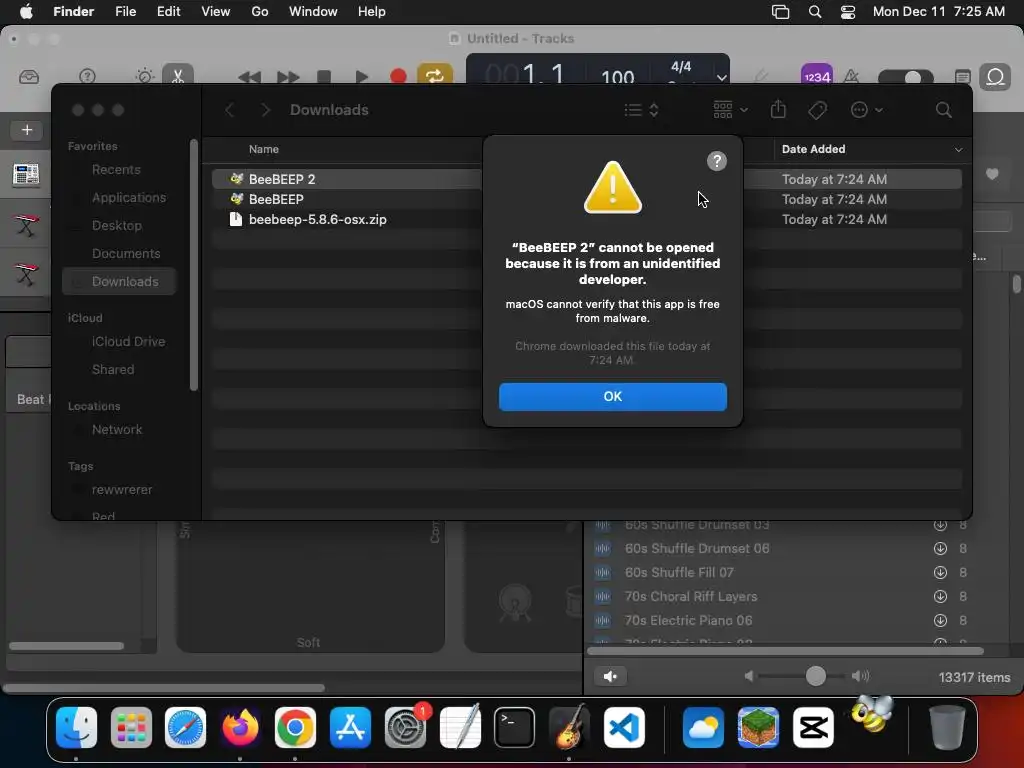Open the Window menu

pyautogui.click(x=313, y=12)
